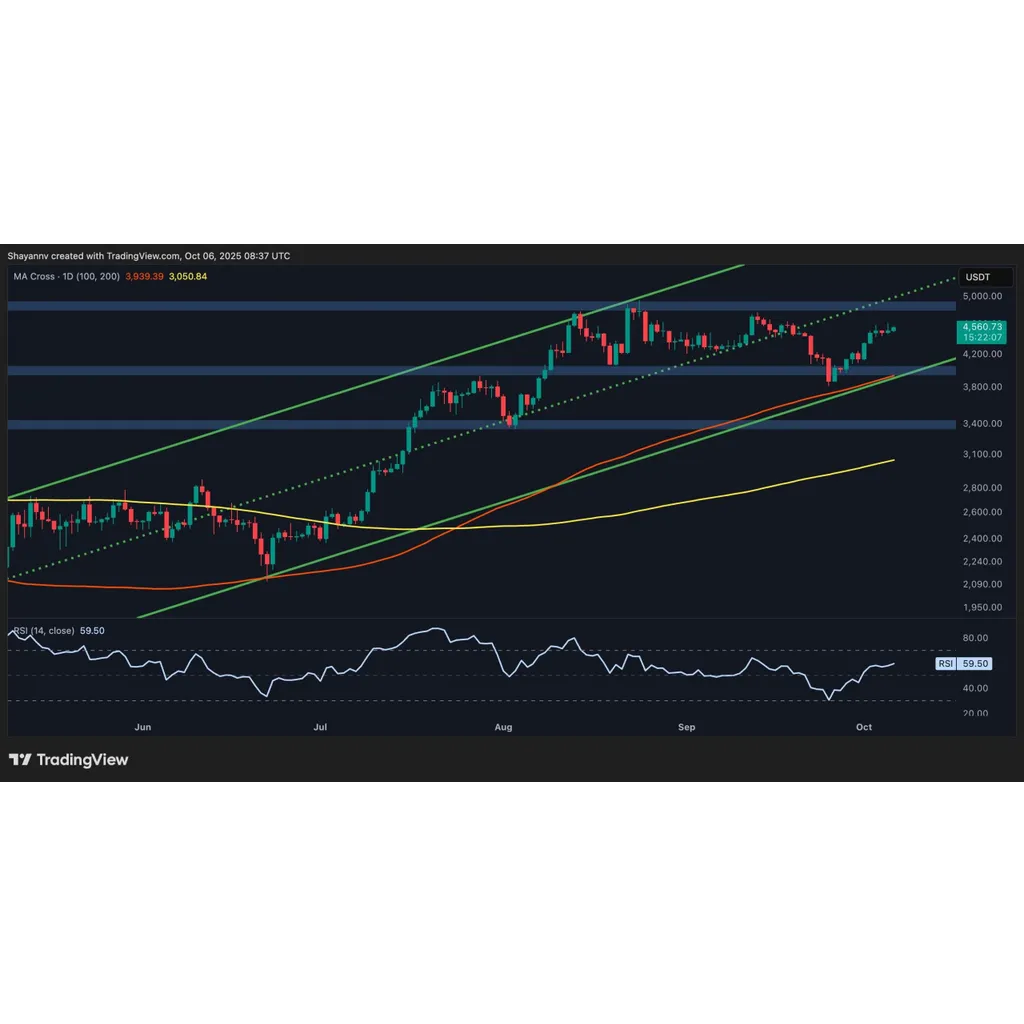Click the Sep label on time axis
The height and width of the screenshot is (1024, 1024).
click(686, 727)
